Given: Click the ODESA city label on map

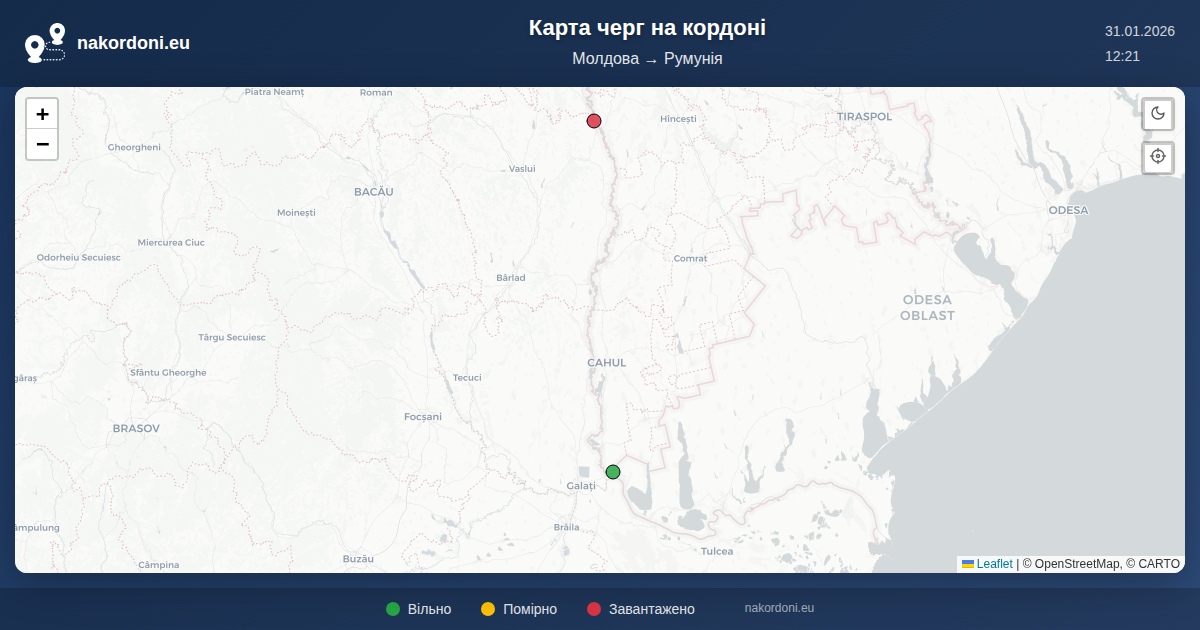Looking at the screenshot, I should pos(1068,210).
